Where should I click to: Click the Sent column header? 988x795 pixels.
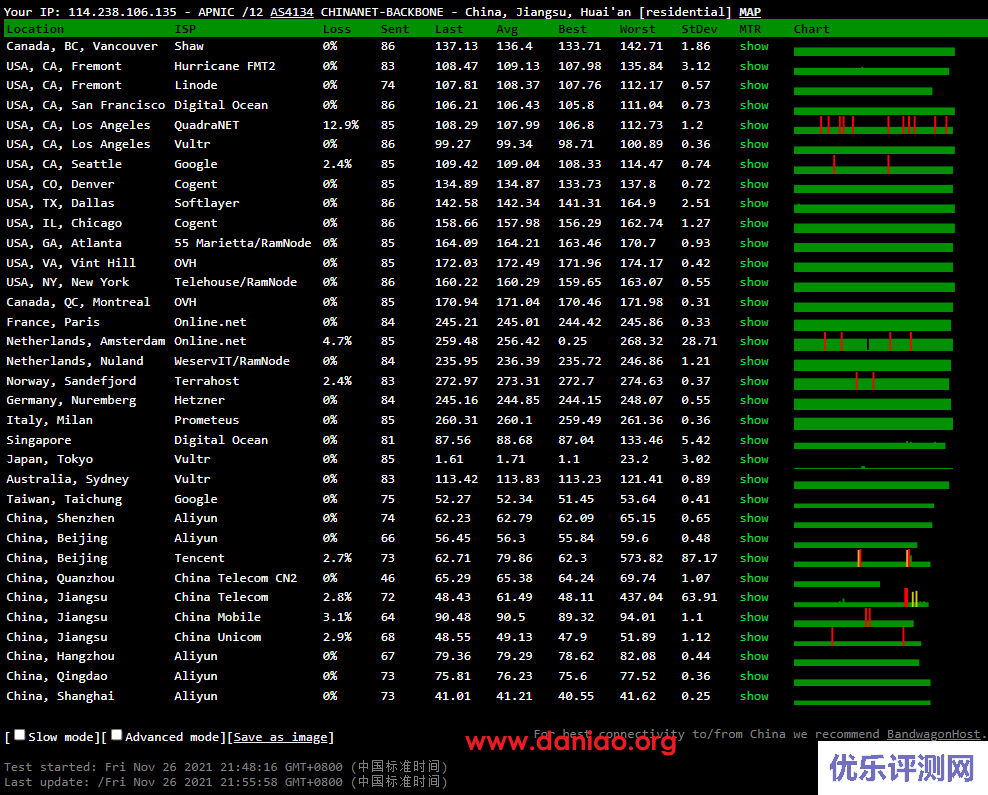[x=395, y=29]
